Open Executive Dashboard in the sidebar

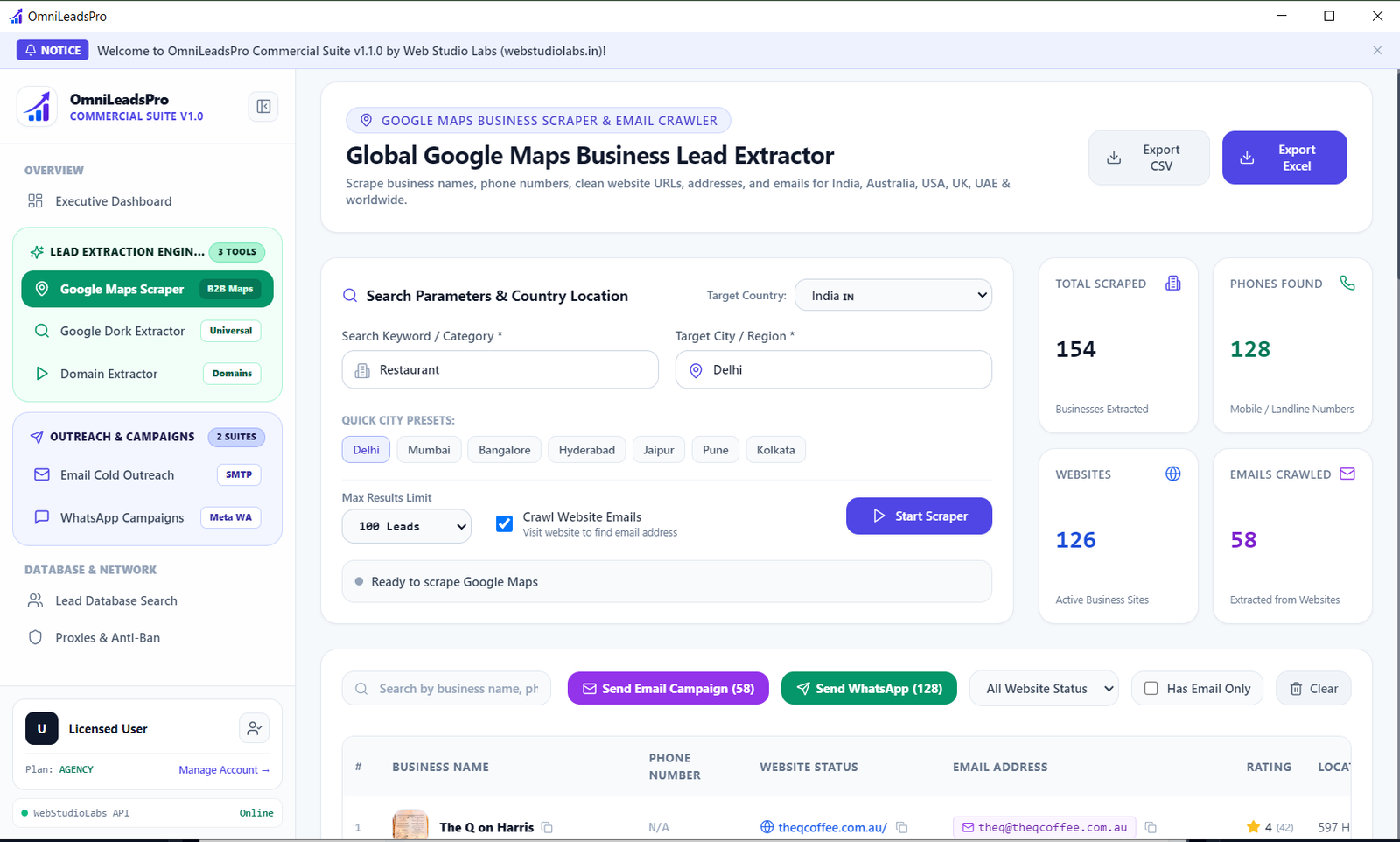point(113,201)
